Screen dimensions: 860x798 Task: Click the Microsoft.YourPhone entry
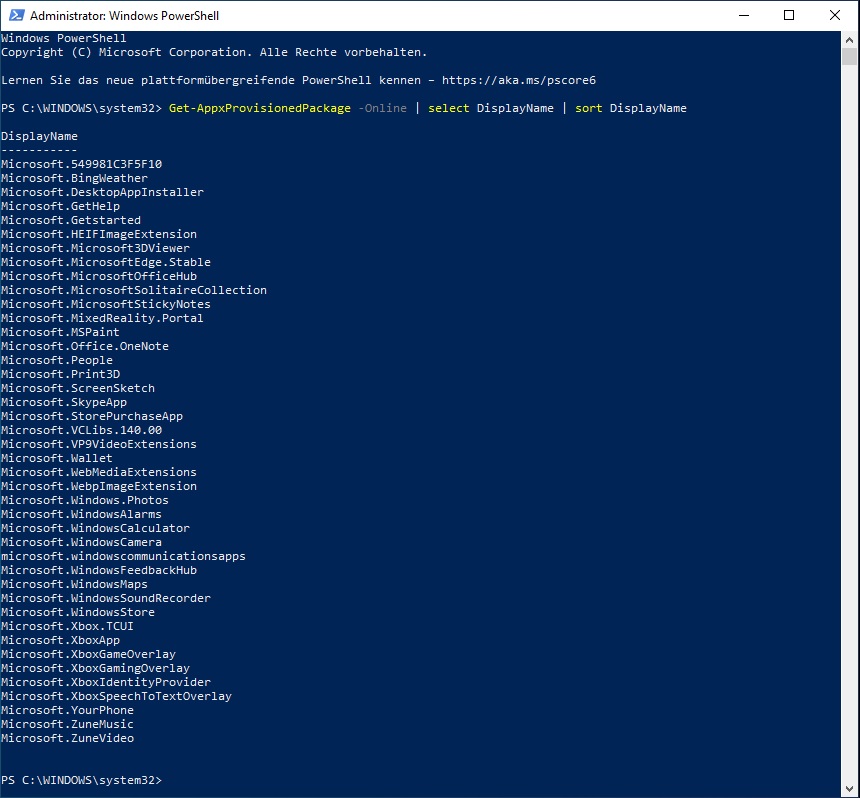[x=67, y=710]
